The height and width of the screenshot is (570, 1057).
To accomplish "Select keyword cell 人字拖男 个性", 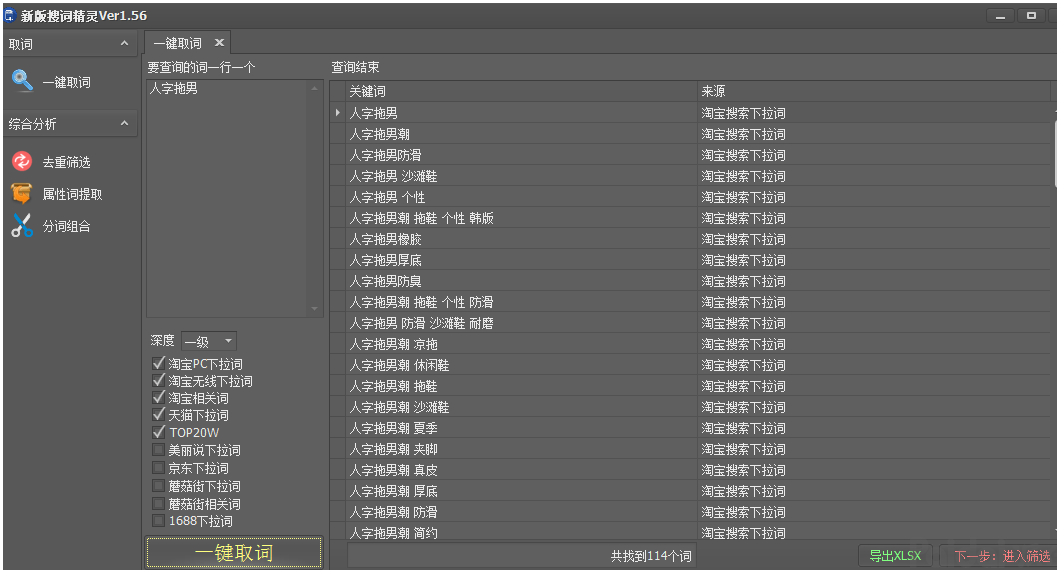I will pyautogui.click(x=522, y=197).
